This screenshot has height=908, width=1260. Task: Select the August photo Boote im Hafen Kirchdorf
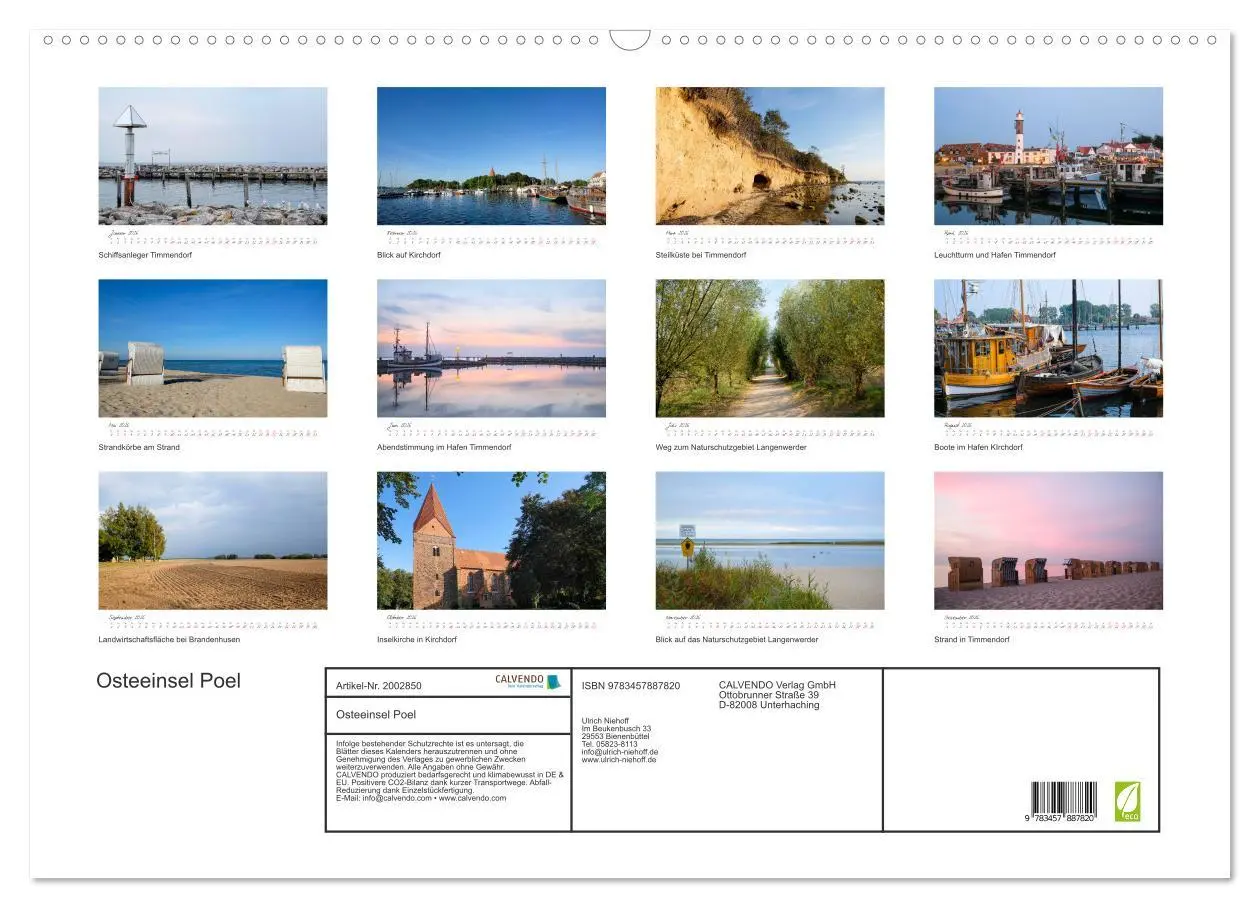(x=1048, y=348)
